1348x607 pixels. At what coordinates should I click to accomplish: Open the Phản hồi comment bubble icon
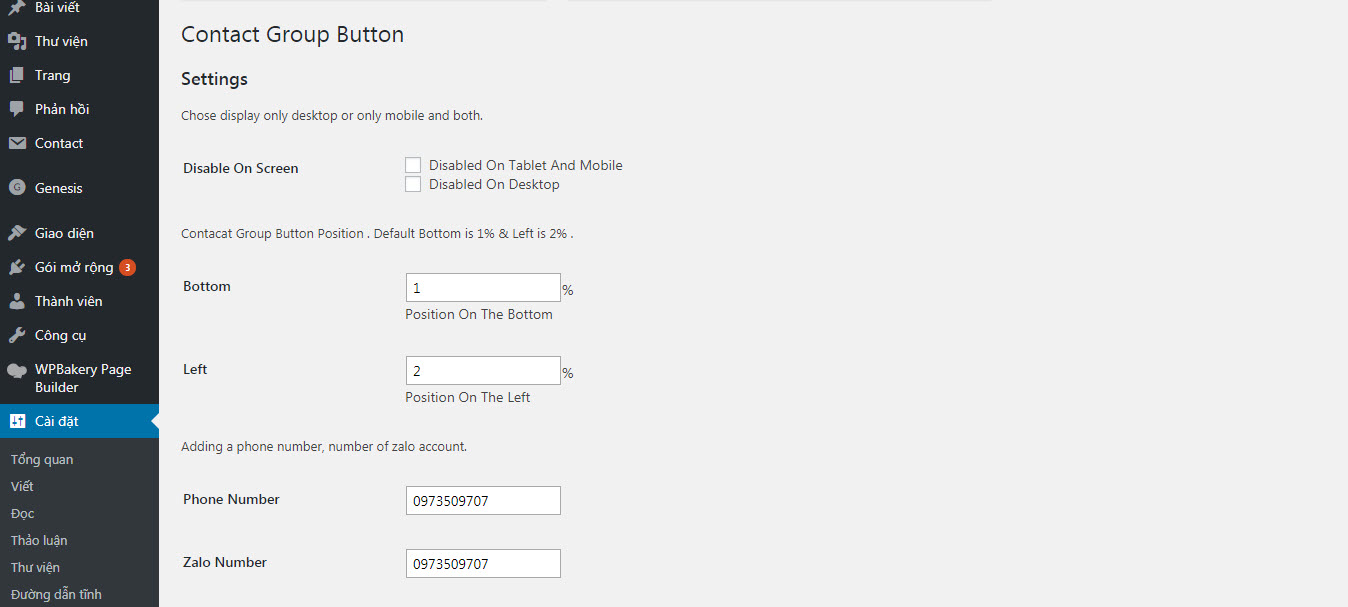point(17,109)
